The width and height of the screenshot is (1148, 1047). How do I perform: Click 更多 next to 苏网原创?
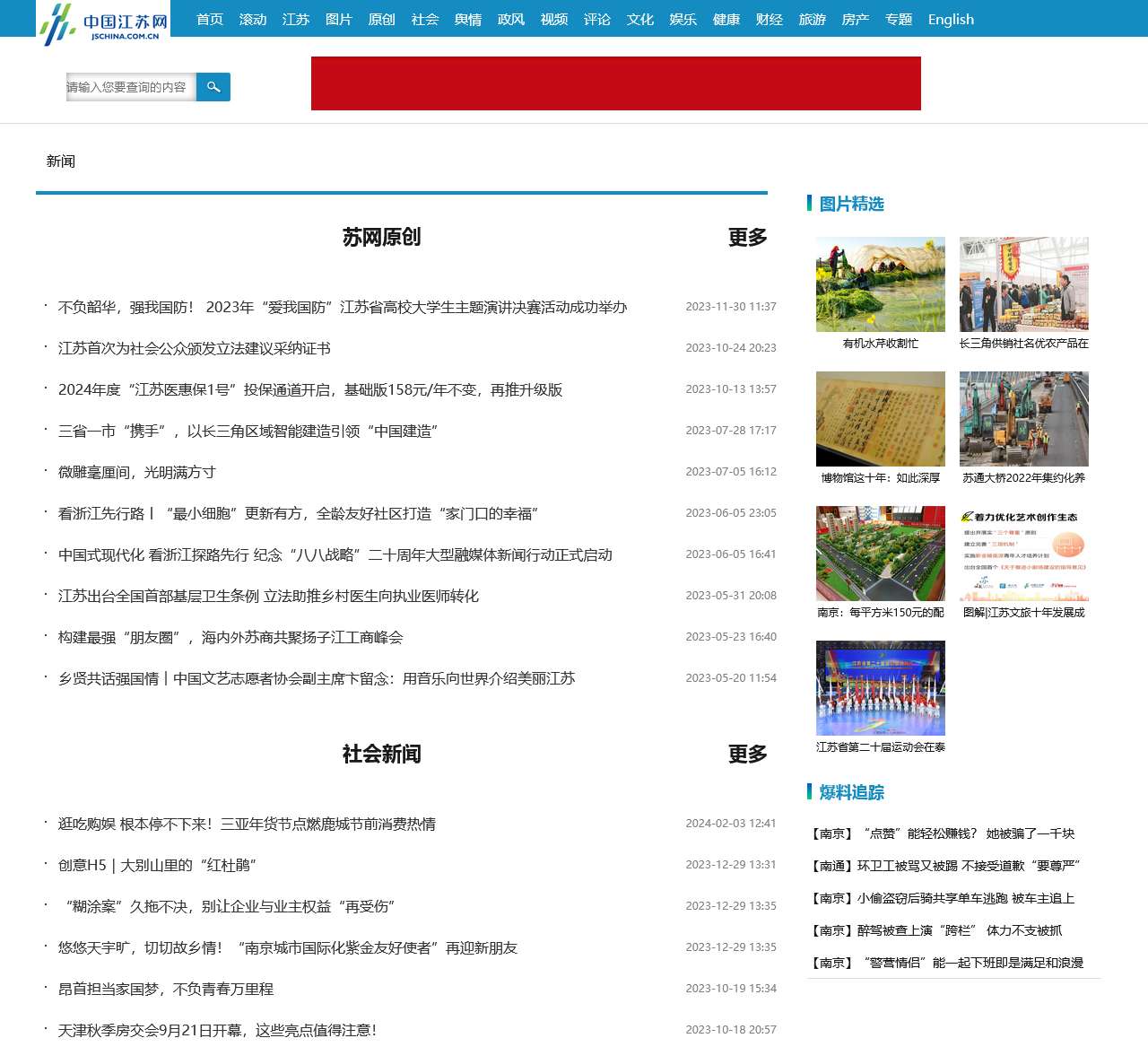click(747, 239)
